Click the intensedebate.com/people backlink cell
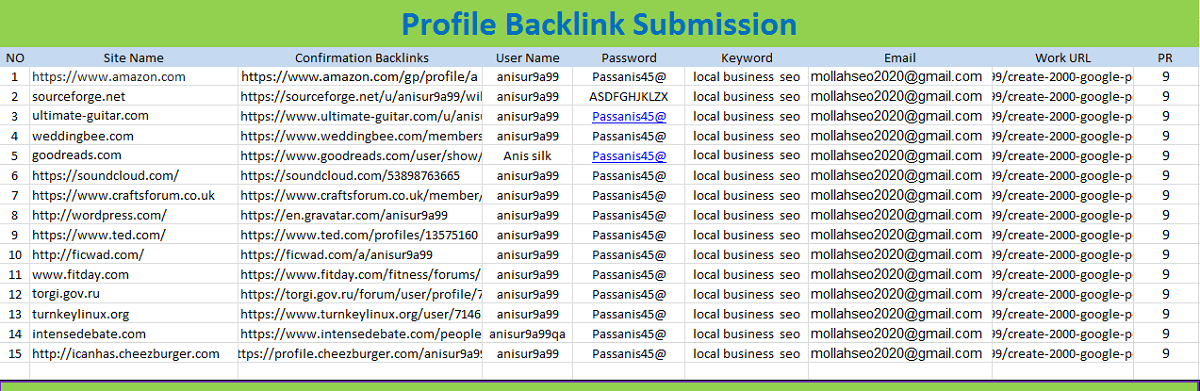Image resolution: width=1200 pixels, height=391 pixels. click(x=360, y=334)
